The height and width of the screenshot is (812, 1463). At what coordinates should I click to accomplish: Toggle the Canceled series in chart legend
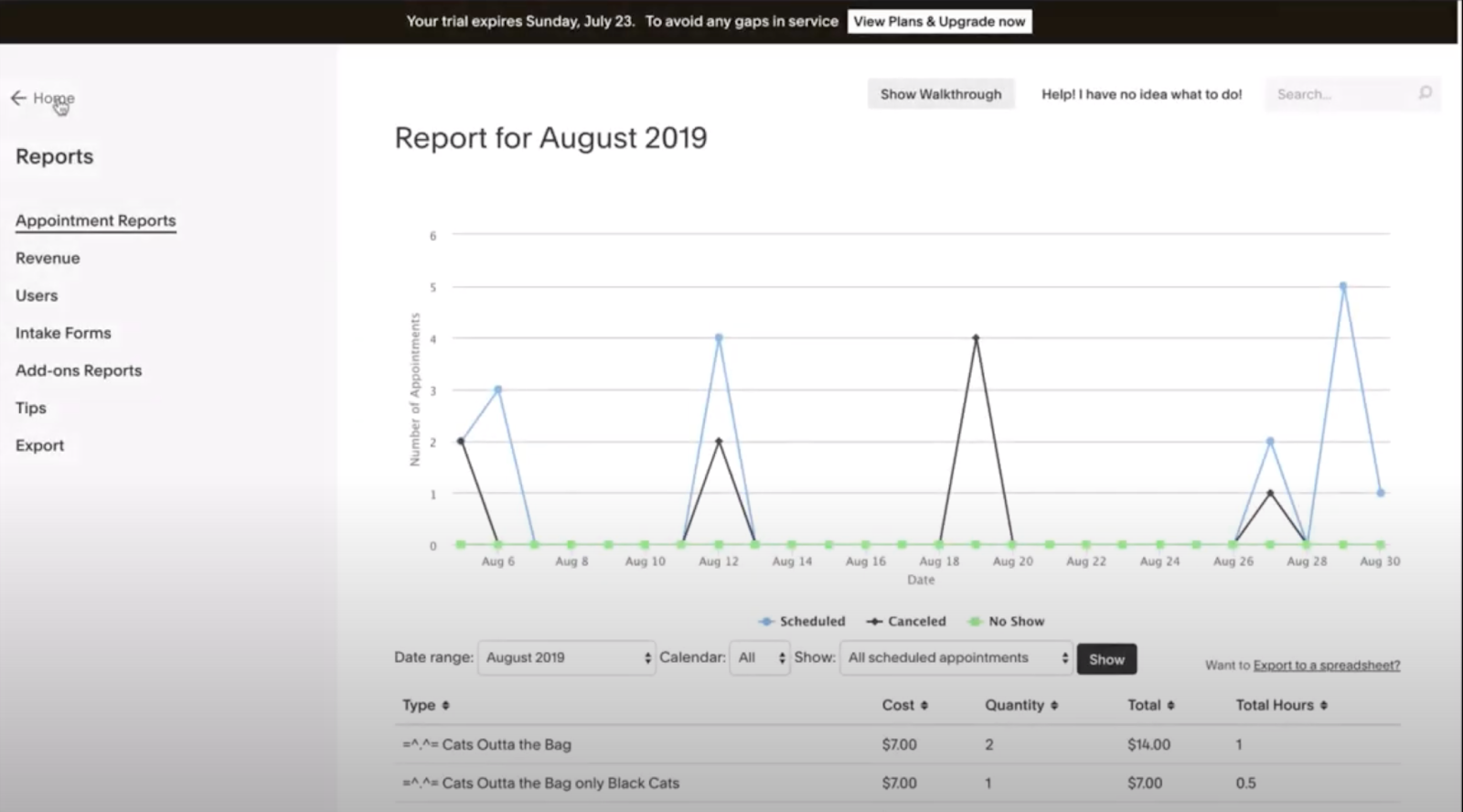[x=906, y=622]
